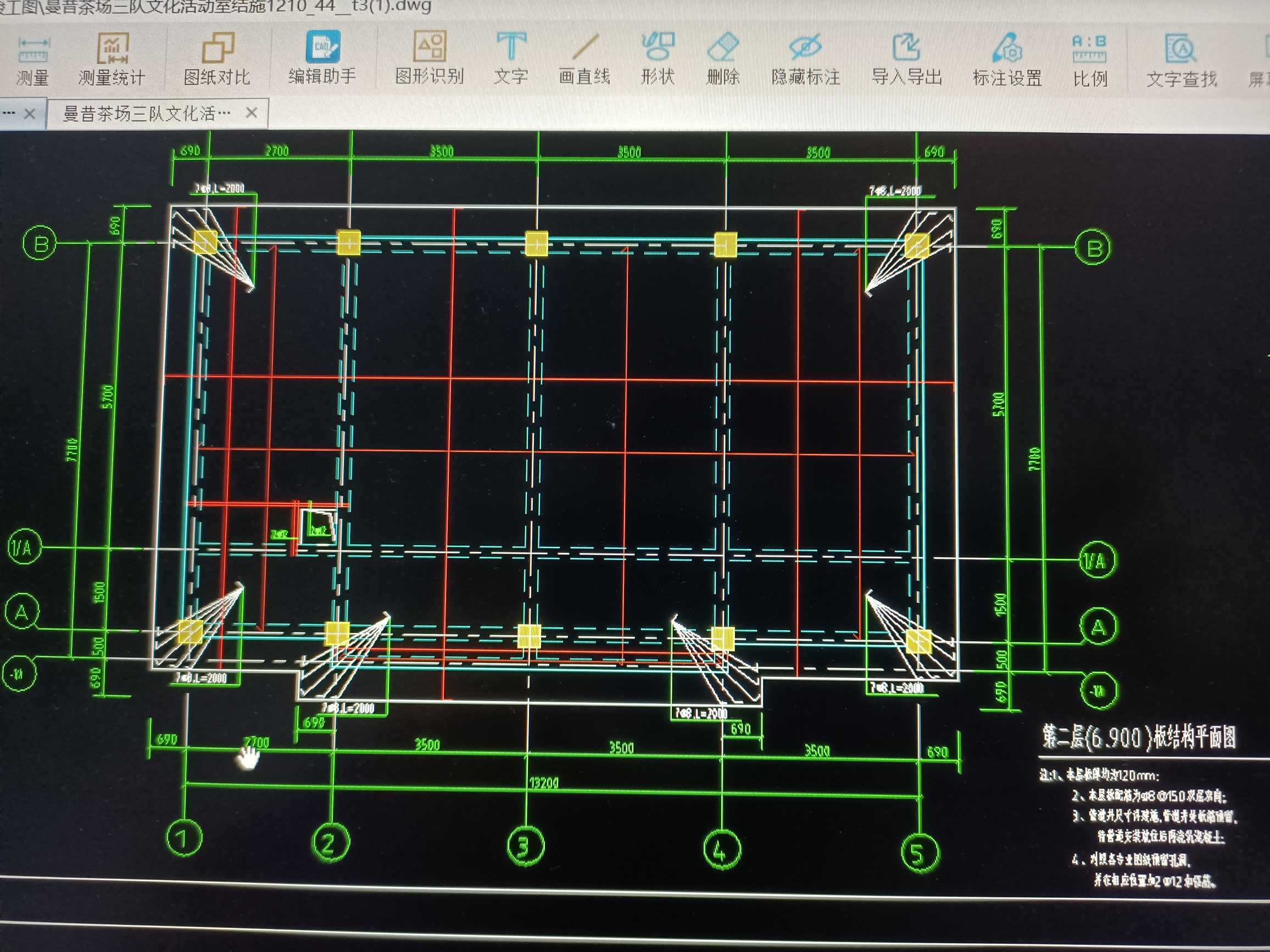Click the left axis bubble B

(40, 244)
